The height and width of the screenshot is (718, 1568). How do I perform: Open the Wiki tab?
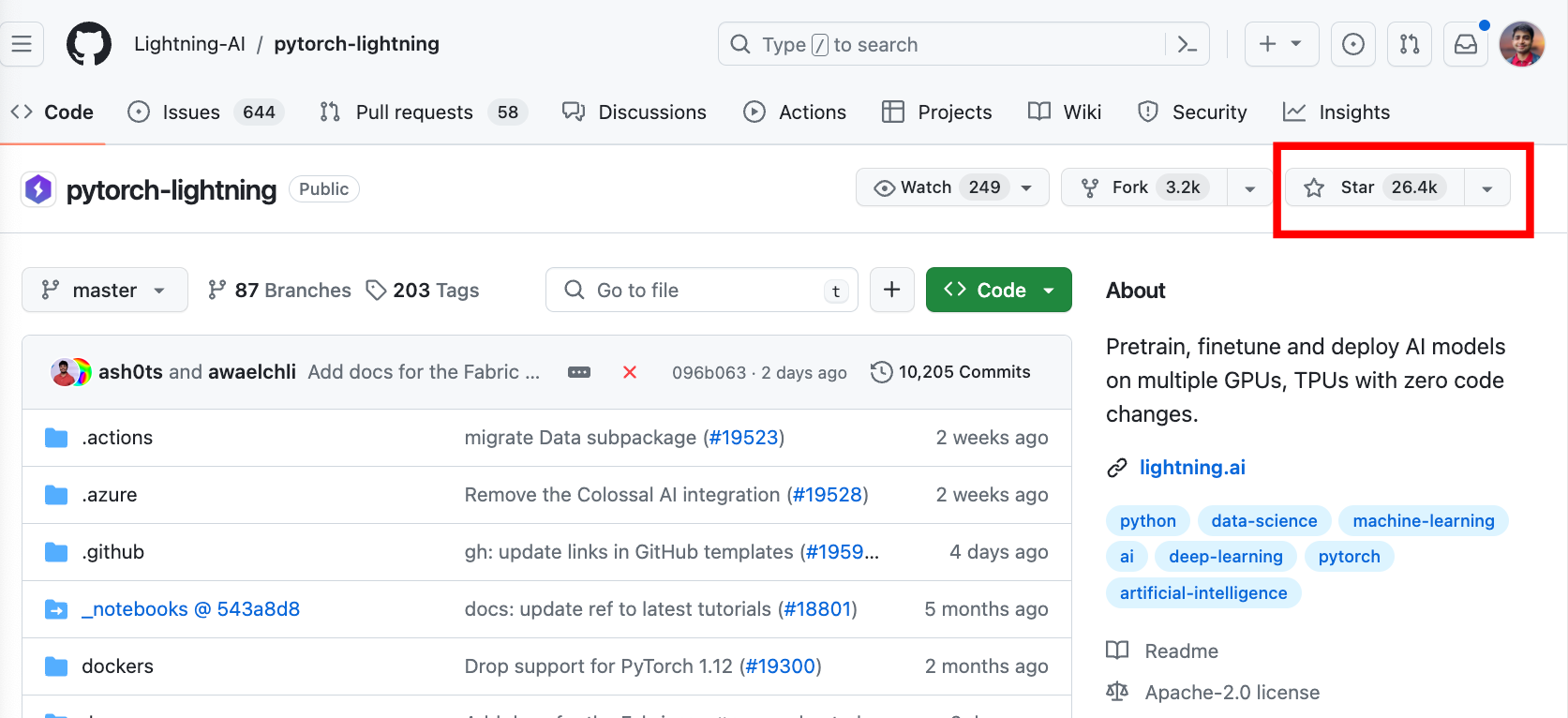pos(1065,112)
